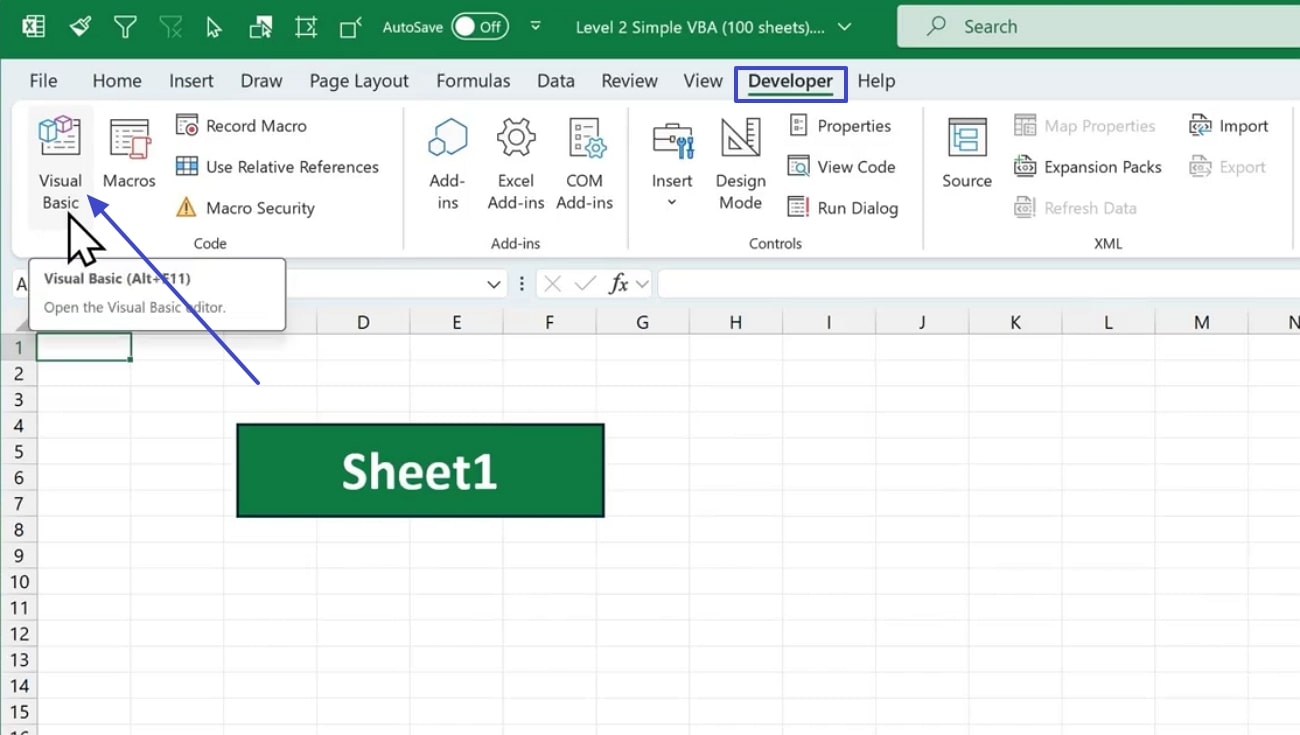Viewport: 1300px width, 735px height.
Task: Switch to the Page Layout tab
Action: coord(359,81)
